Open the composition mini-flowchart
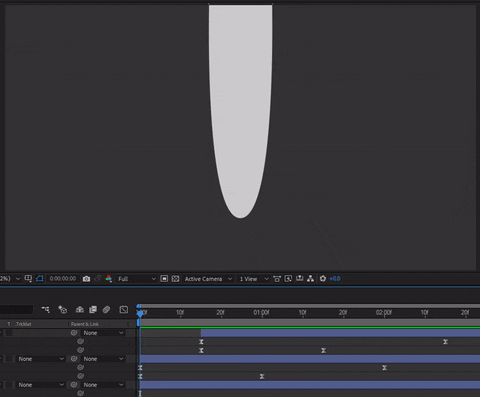Screen dimensions: 480x397 tap(46, 310)
